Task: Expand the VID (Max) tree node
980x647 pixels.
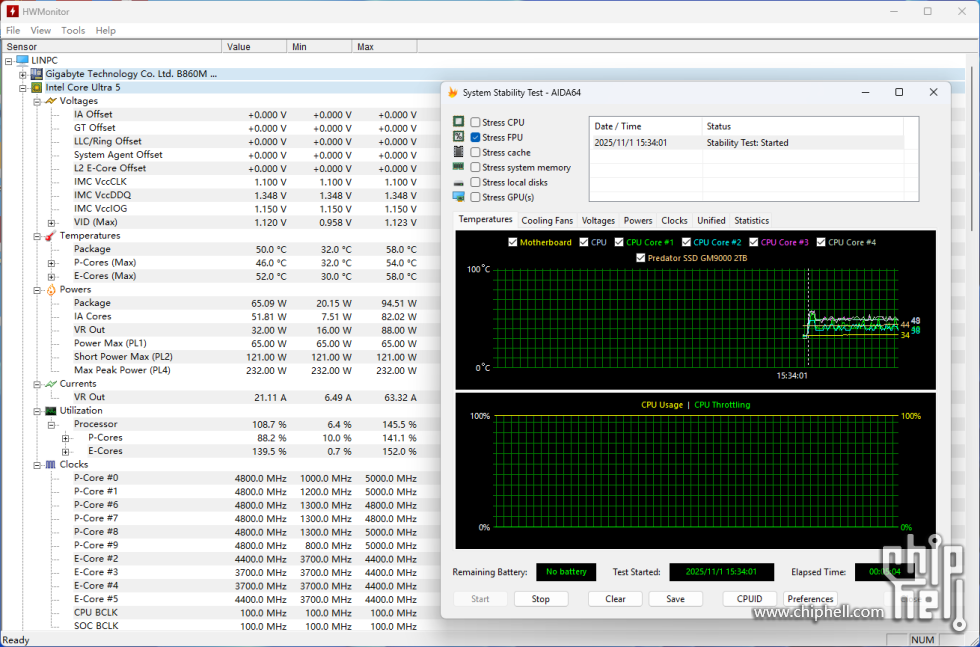Action: (x=51, y=223)
